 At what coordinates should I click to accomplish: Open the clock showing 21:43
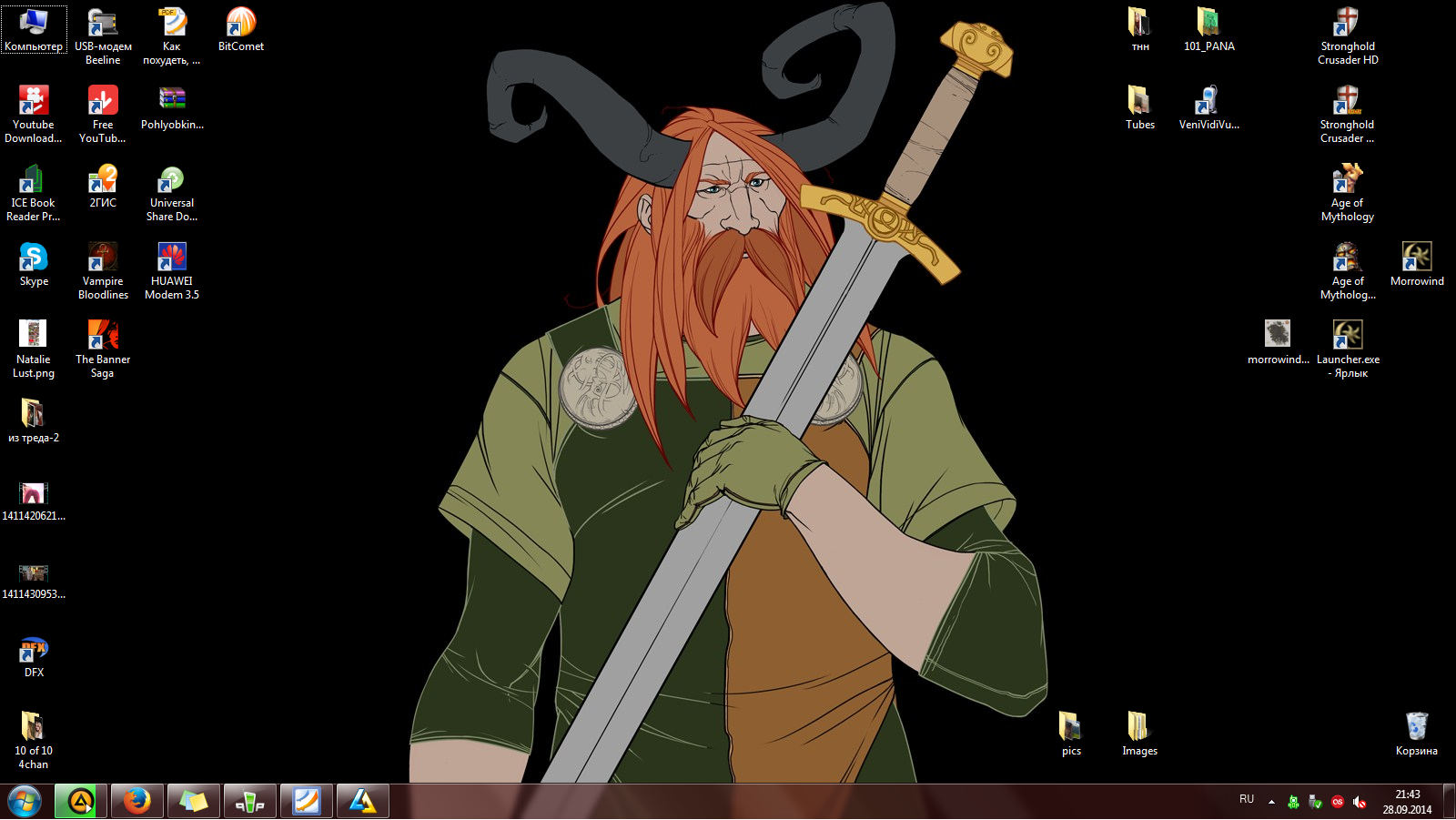pyautogui.click(x=1407, y=802)
